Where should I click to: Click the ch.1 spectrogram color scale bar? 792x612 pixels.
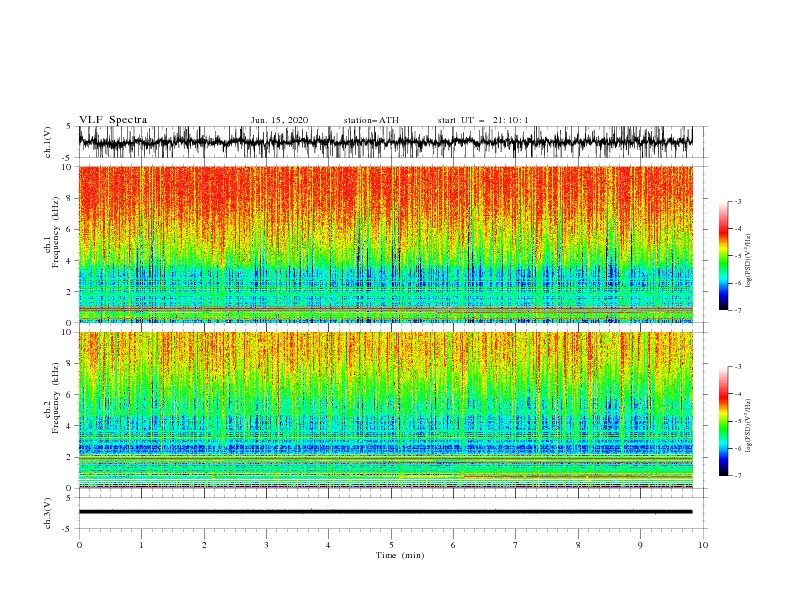point(723,256)
